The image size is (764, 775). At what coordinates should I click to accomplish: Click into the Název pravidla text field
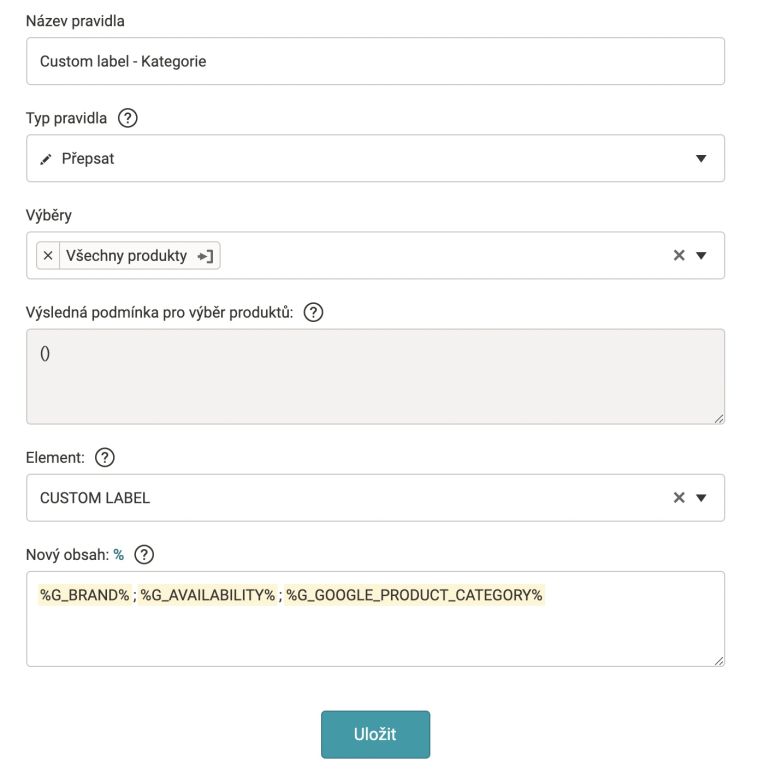[x=376, y=61]
